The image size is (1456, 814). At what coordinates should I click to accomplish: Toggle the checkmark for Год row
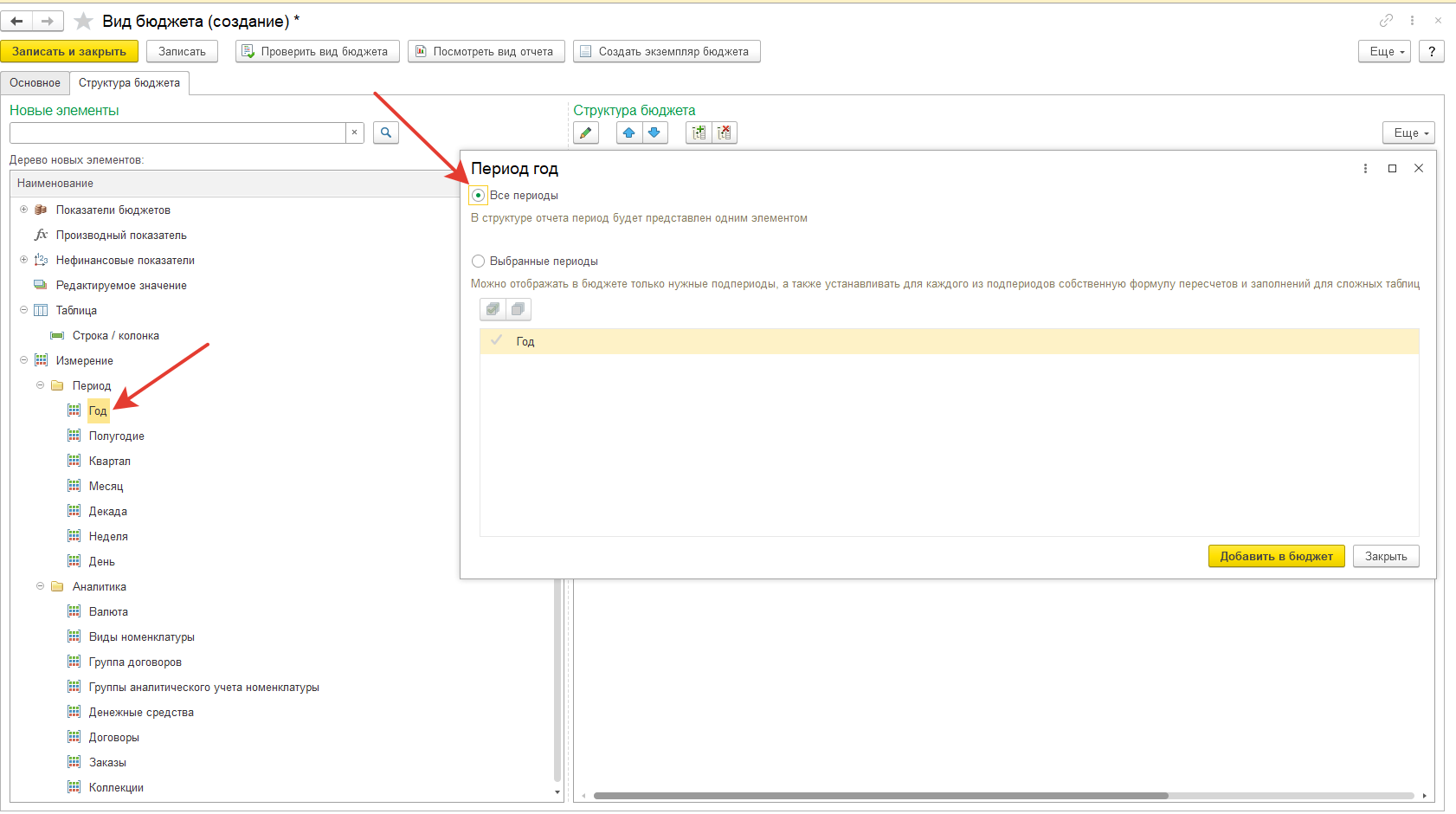(x=497, y=341)
